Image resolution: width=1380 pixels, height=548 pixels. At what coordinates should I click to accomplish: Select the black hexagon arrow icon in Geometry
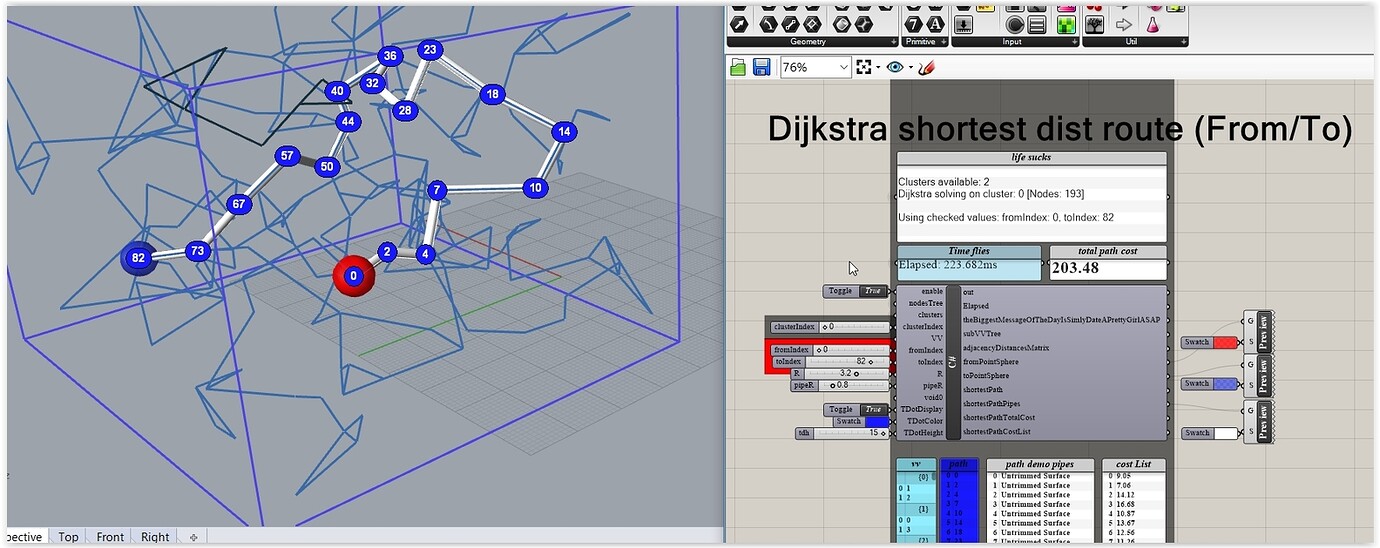(739, 24)
